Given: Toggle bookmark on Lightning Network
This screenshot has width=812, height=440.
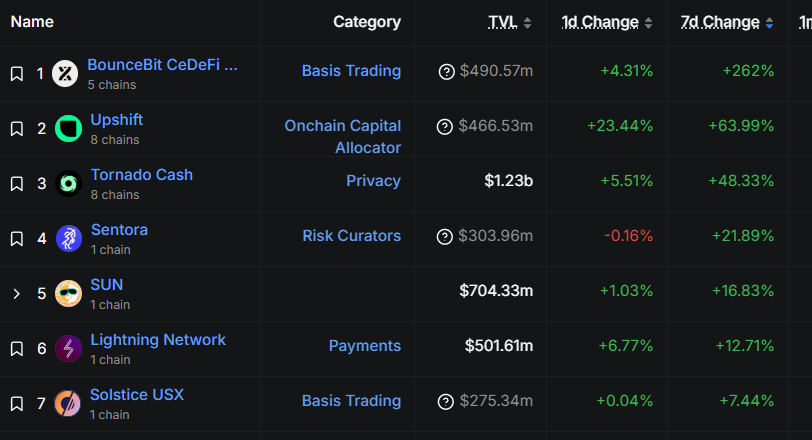Looking at the screenshot, I should pyautogui.click(x=17, y=348).
